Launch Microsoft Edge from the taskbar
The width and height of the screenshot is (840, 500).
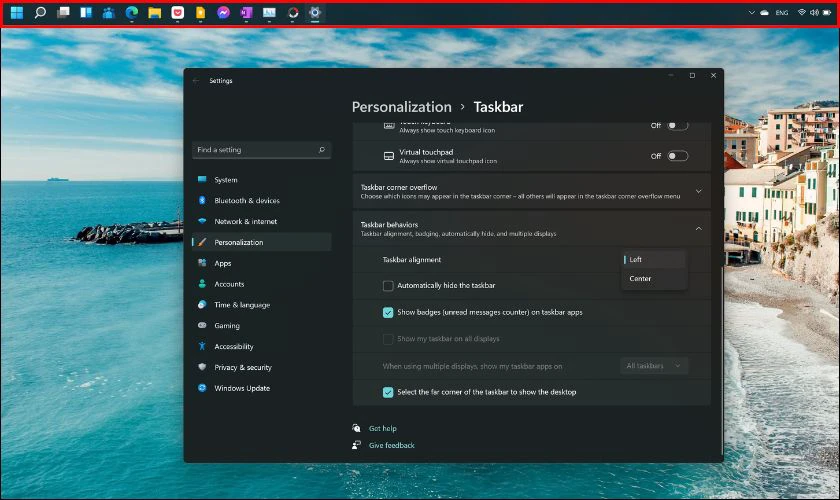coord(132,12)
